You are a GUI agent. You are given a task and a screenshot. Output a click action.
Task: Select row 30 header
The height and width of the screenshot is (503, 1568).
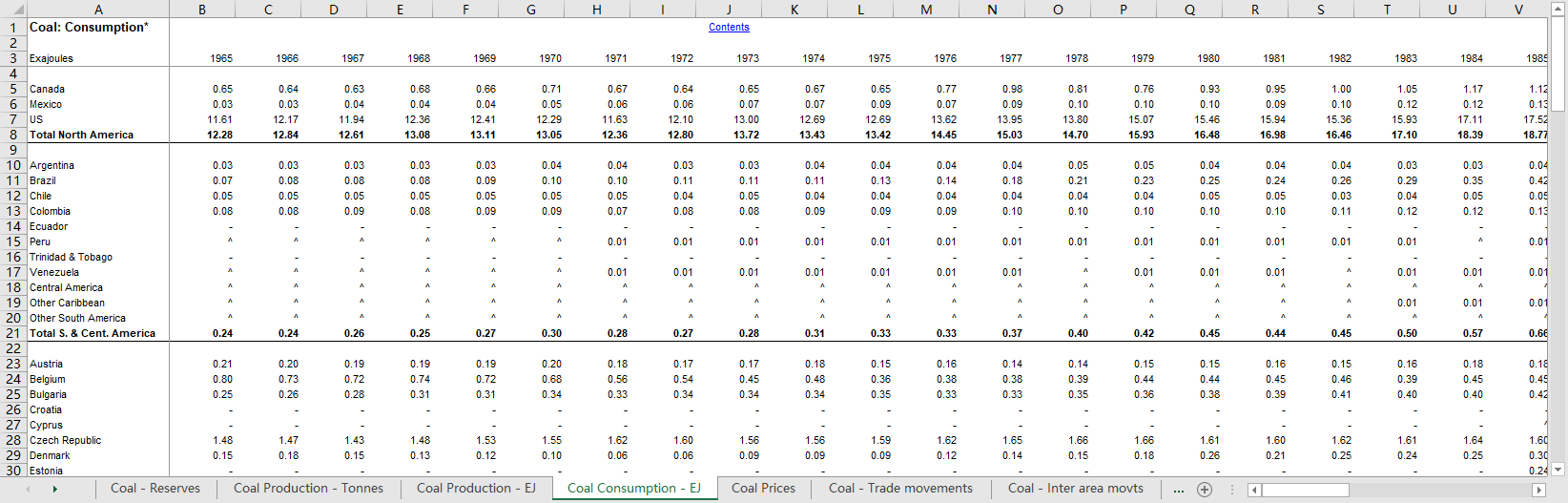click(x=13, y=471)
